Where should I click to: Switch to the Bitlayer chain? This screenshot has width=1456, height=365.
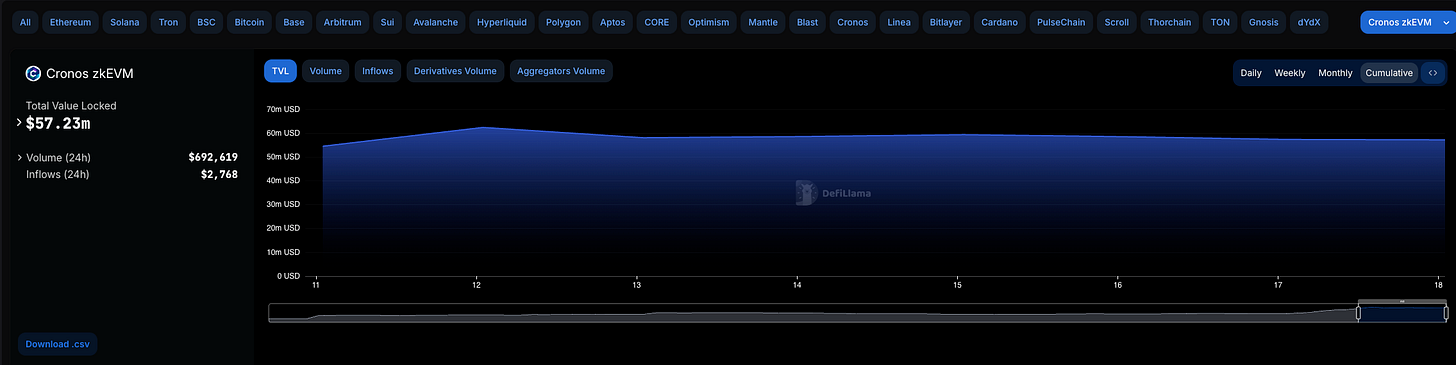click(x=945, y=22)
